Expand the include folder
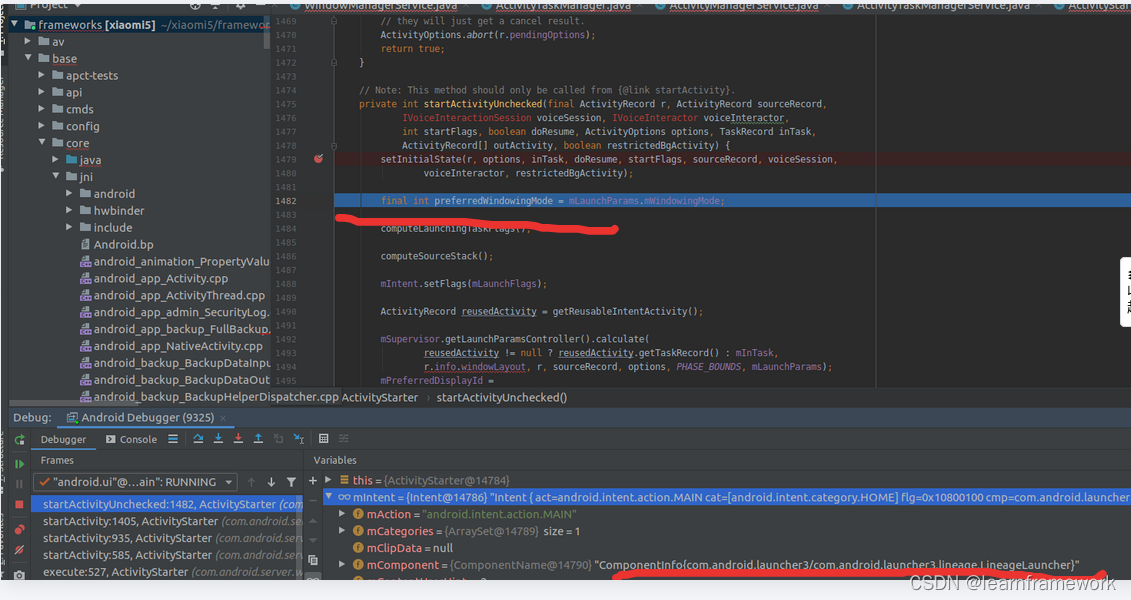 [x=69, y=227]
